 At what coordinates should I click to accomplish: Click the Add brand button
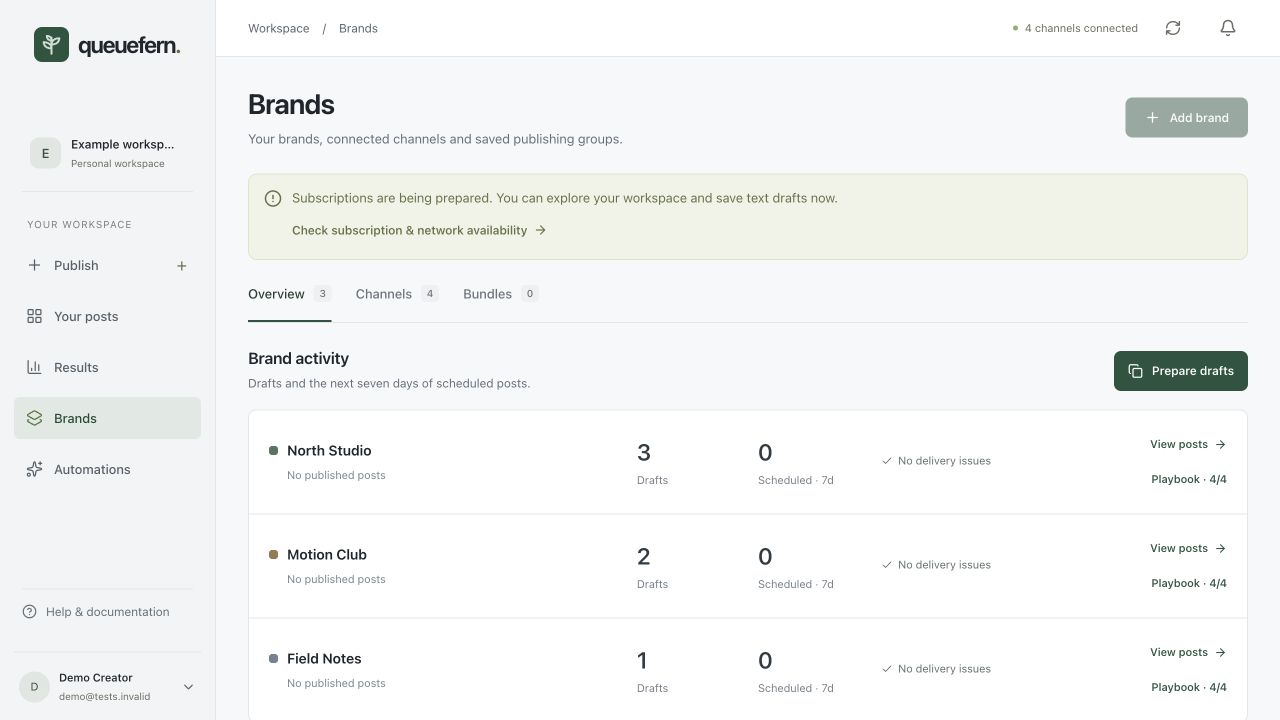(1186, 117)
